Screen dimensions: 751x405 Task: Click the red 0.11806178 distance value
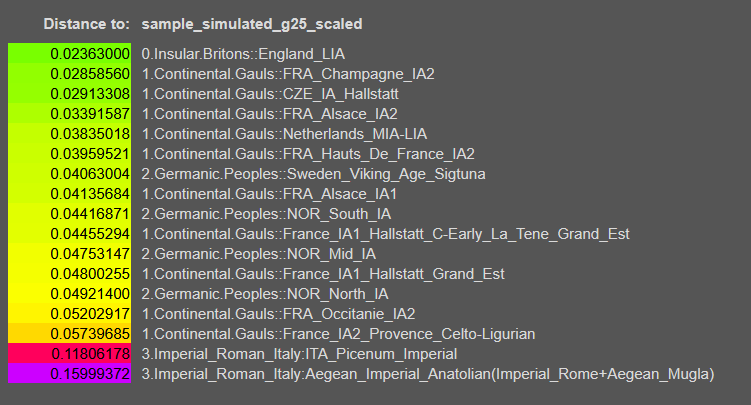pos(70,353)
